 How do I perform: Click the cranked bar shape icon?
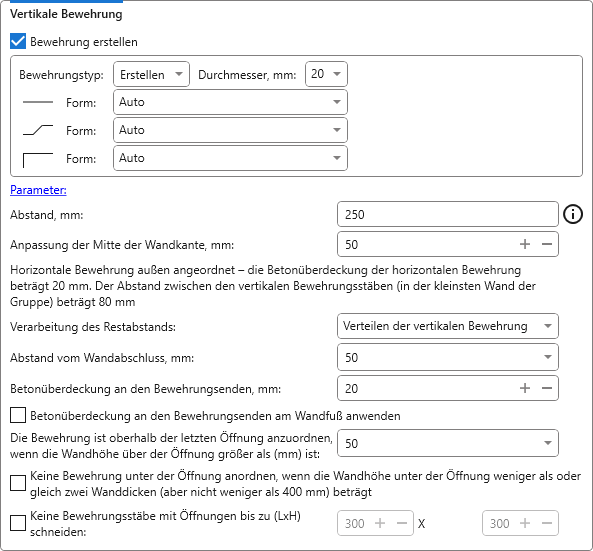coord(38,130)
